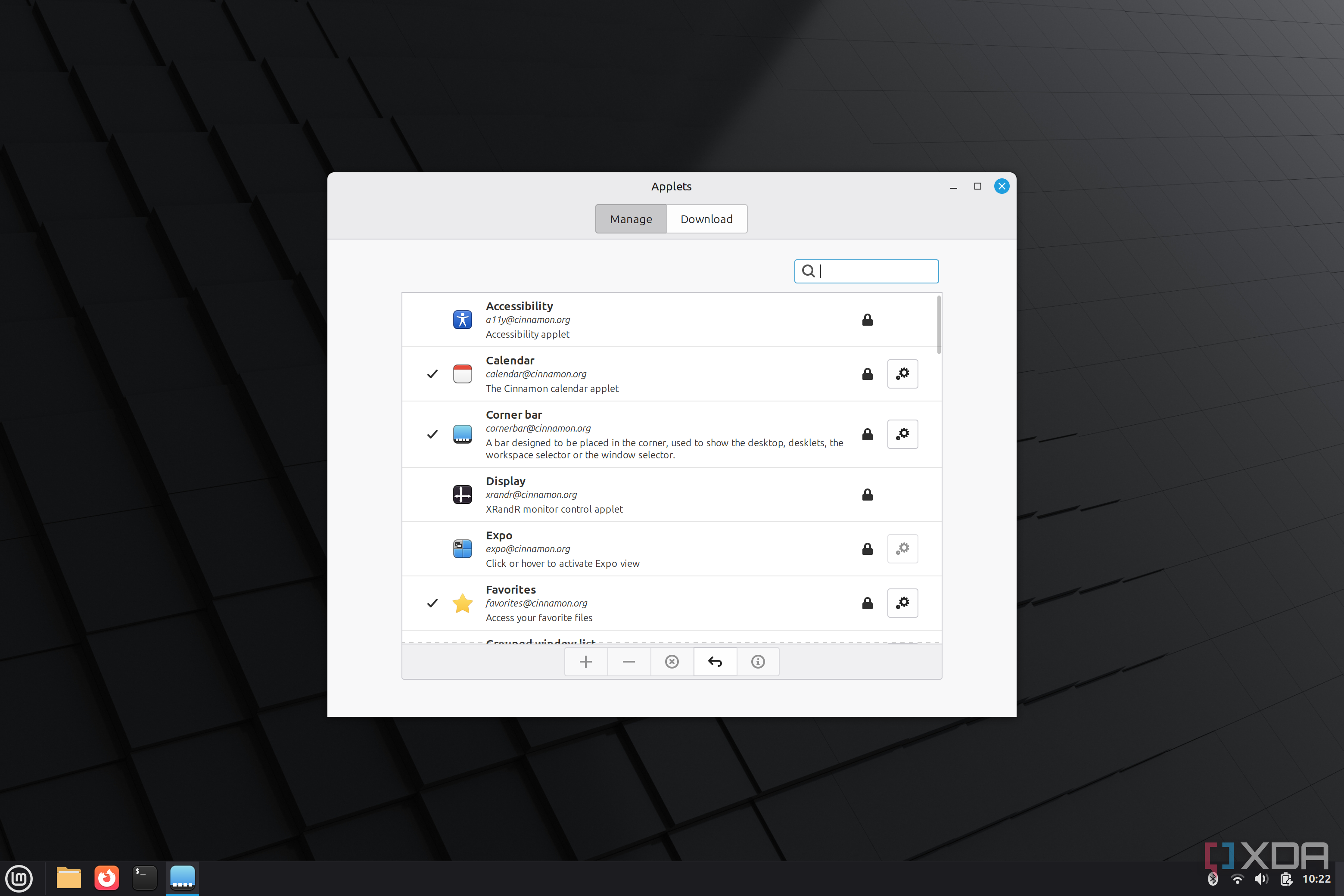This screenshot has height=896, width=1344.
Task: Click the Accessibility applet icon
Action: pos(462,320)
